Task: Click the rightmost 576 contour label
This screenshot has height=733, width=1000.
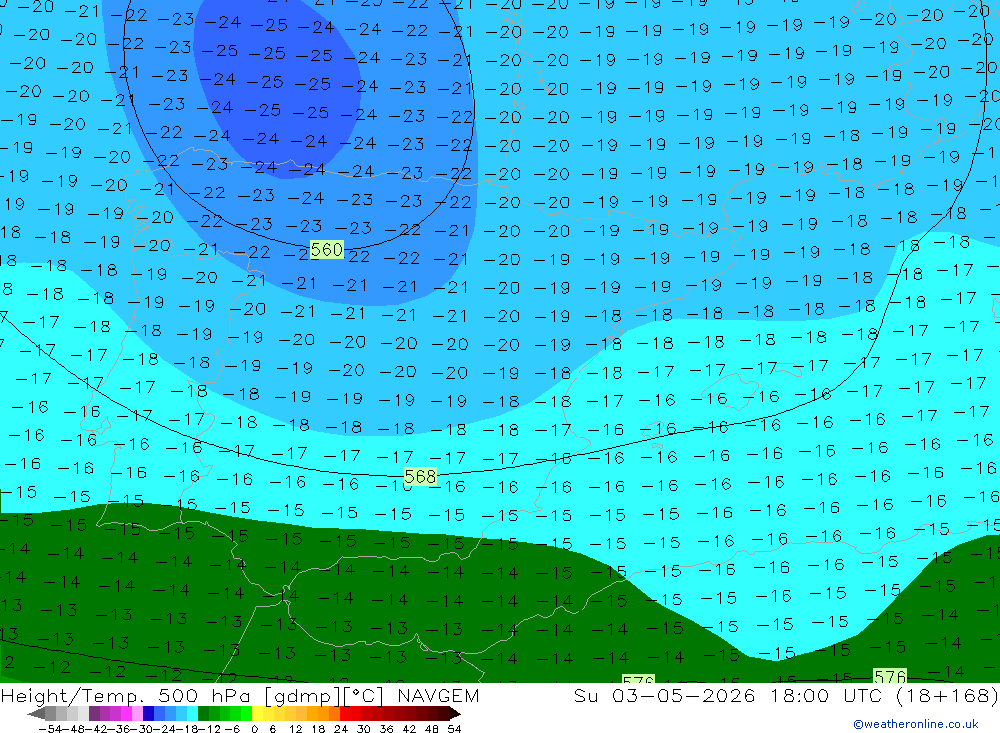Action: (890, 676)
